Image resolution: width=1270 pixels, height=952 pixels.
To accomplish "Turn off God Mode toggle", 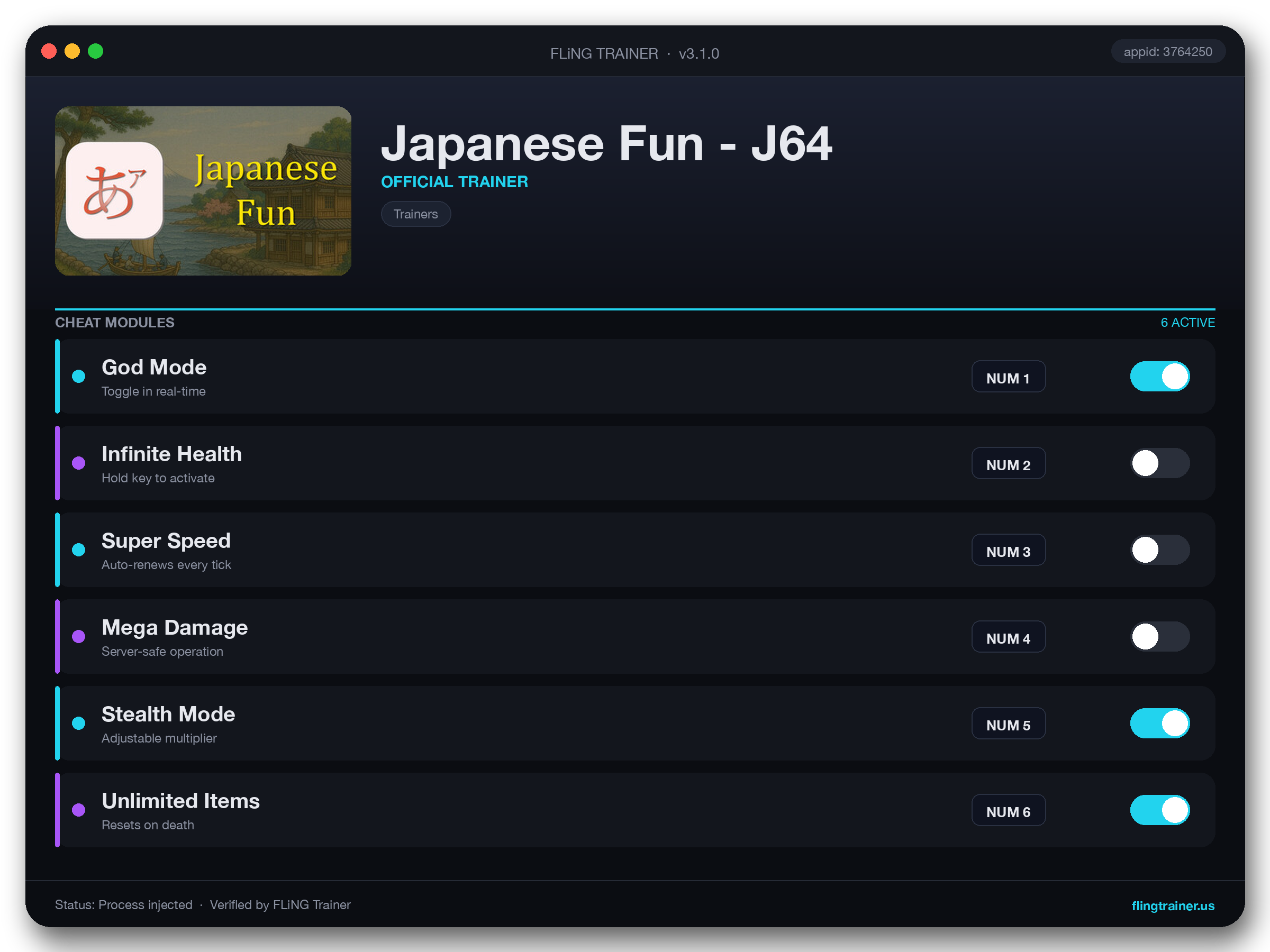I will [x=1160, y=377].
